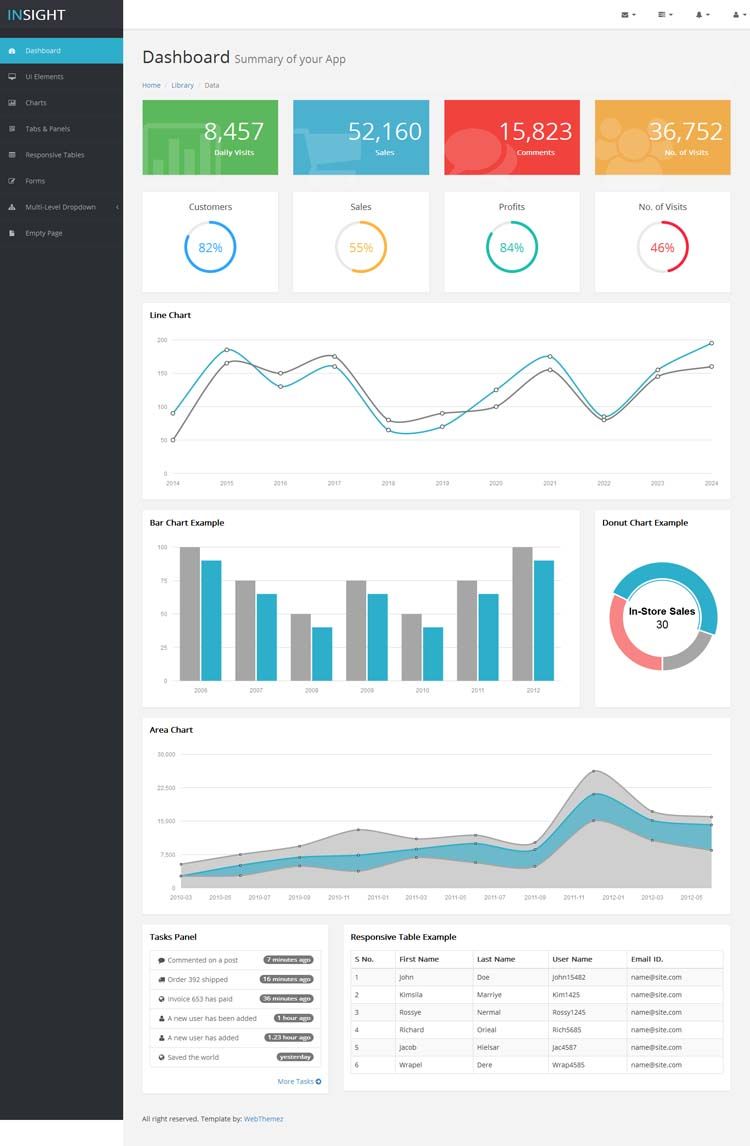The height and width of the screenshot is (1146, 750).
Task: Click the UI Elements monitor icon
Action: (12, 77)
